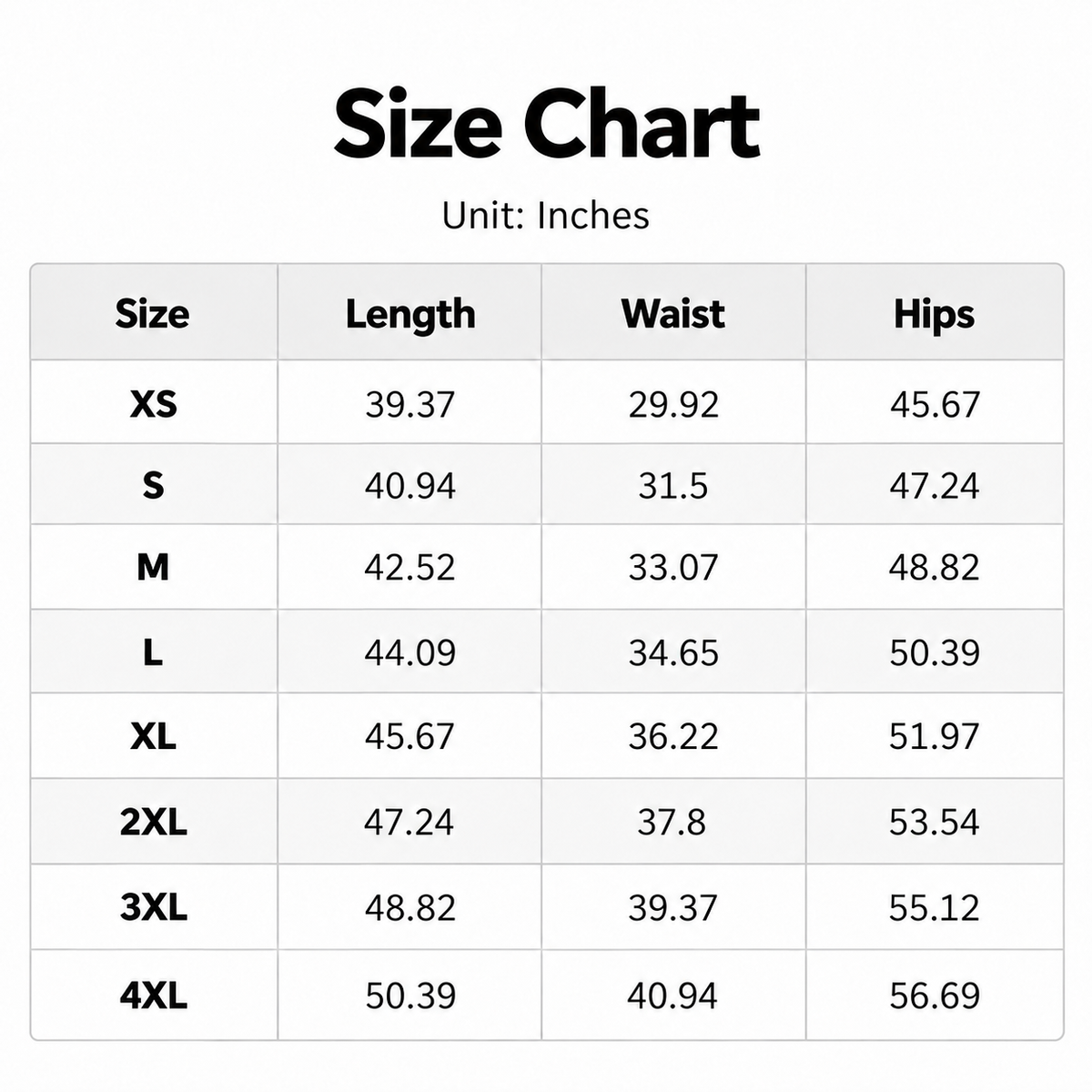Select 4XL hips value 56.69
Image resolution: width=1092 pixels, height=1092 pixels.
pyautogui.click(x=935, y=996)
